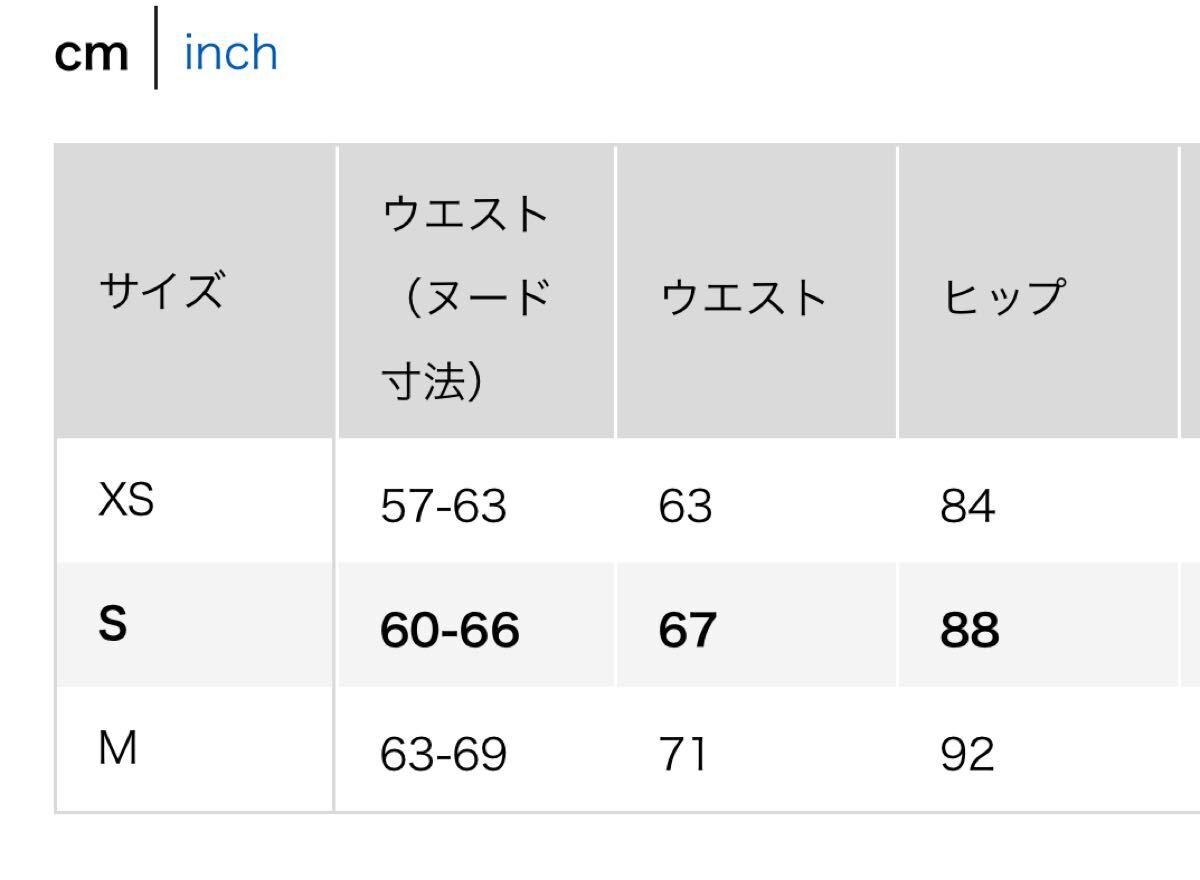The height and width of the screenshot is (880, 1200).
Task: Select the M size row label
Action: pos(118,749)
